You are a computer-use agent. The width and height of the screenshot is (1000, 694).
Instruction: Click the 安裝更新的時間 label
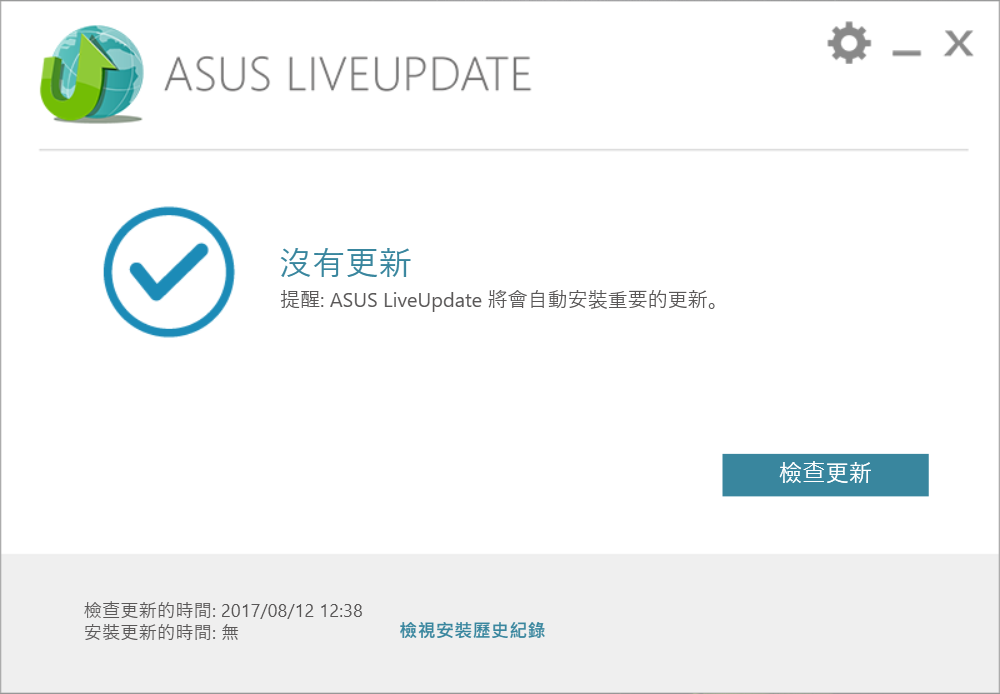pos(148,632)
